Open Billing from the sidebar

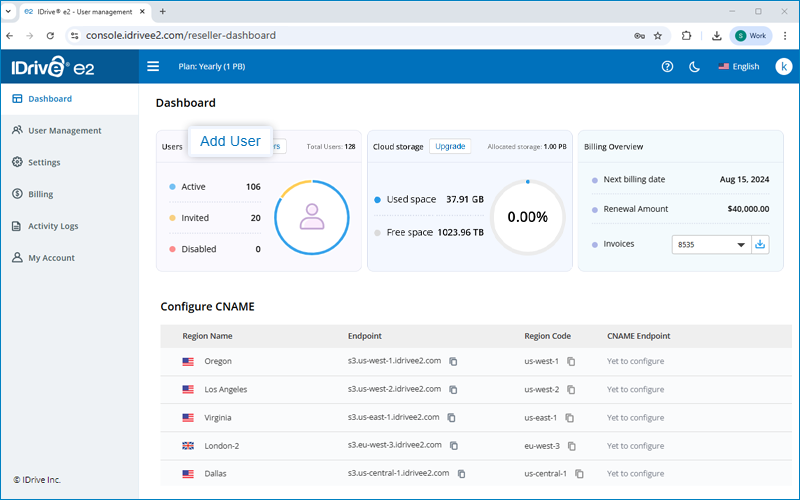point(40,194)
